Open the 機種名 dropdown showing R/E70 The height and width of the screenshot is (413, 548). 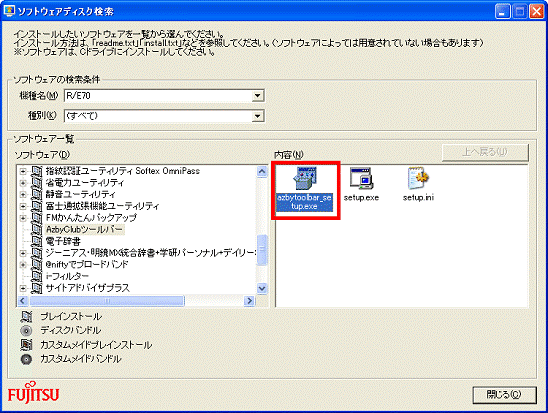point(258,95)
